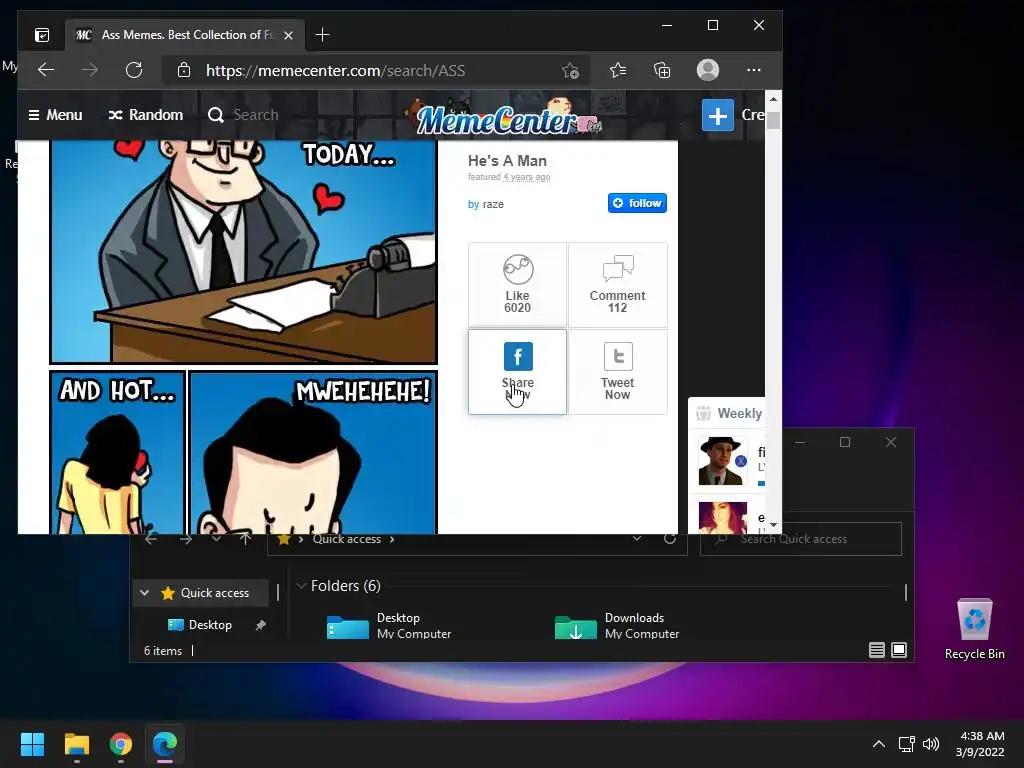This screenshot has width=1024, height=768.
Task: Click Quick access breadcrumb in address bar
Action: click(347, 539)
